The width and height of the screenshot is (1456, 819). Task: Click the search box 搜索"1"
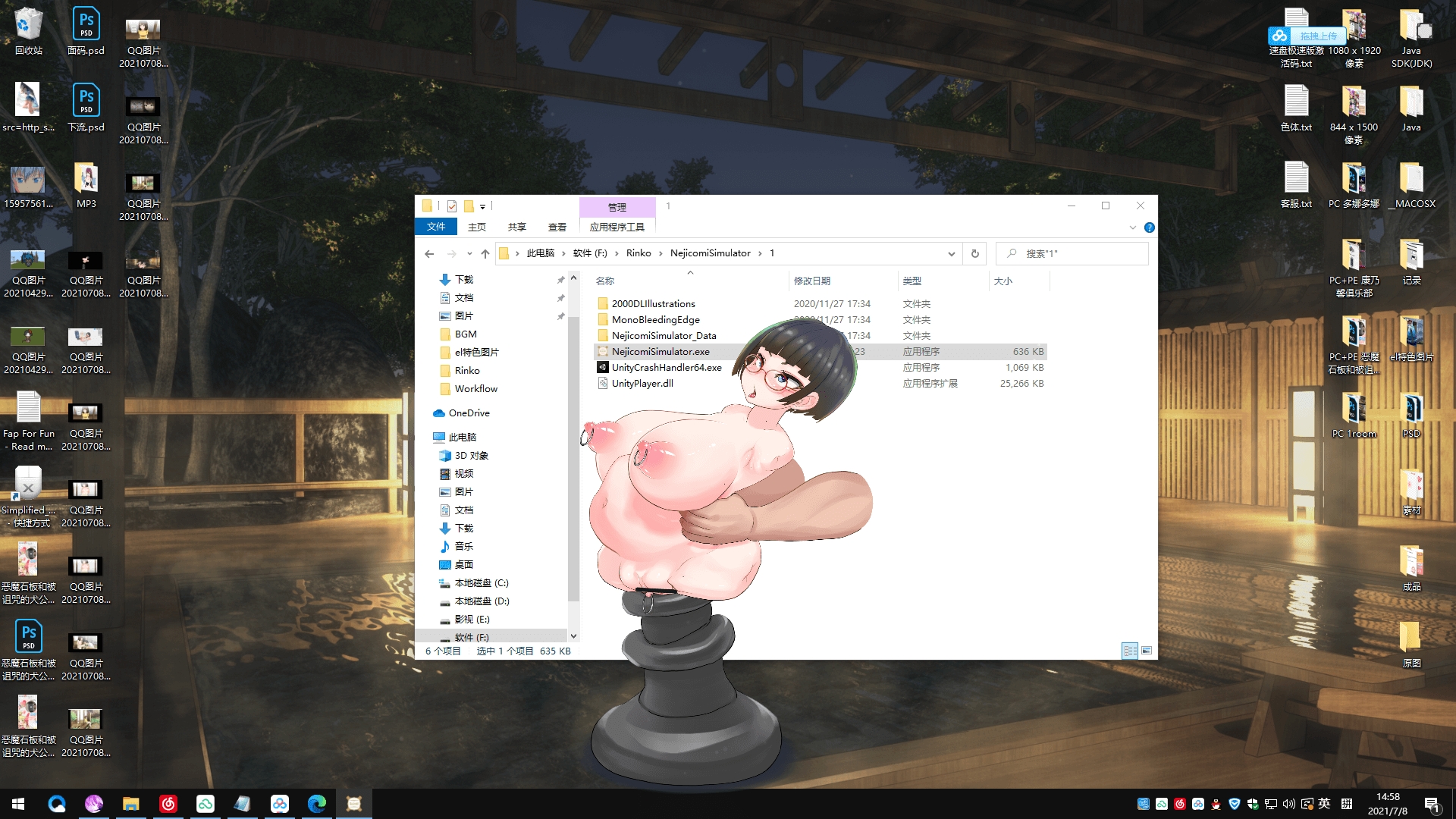point(1072,254)
